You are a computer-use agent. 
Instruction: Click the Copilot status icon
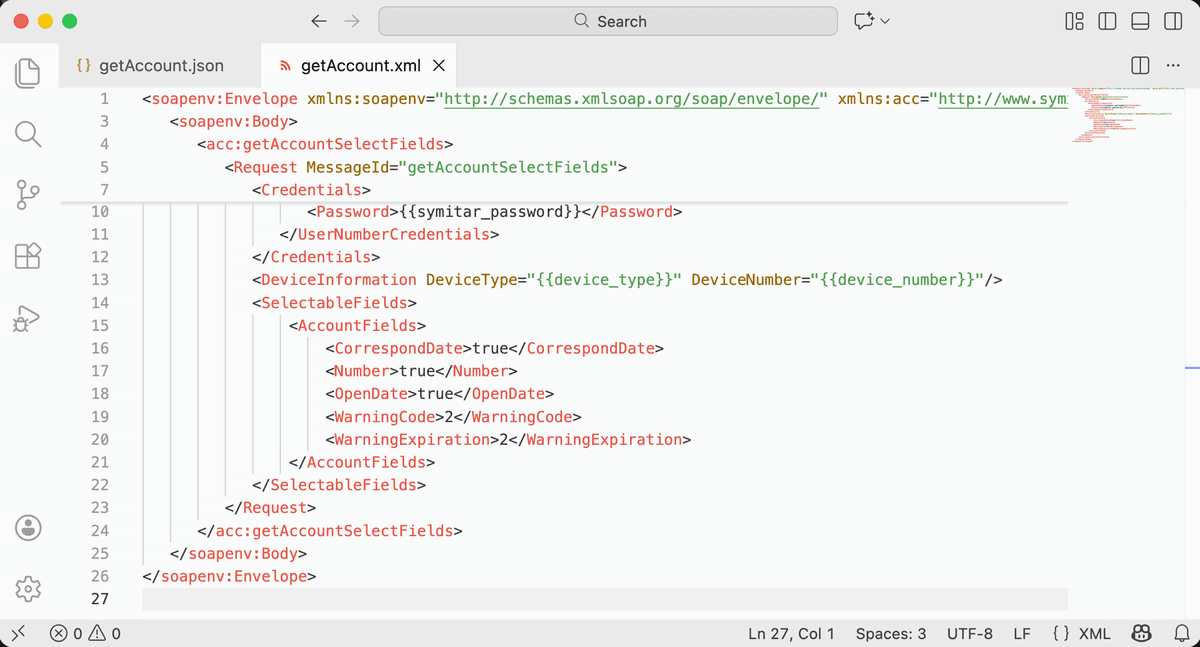point(1141,633)
